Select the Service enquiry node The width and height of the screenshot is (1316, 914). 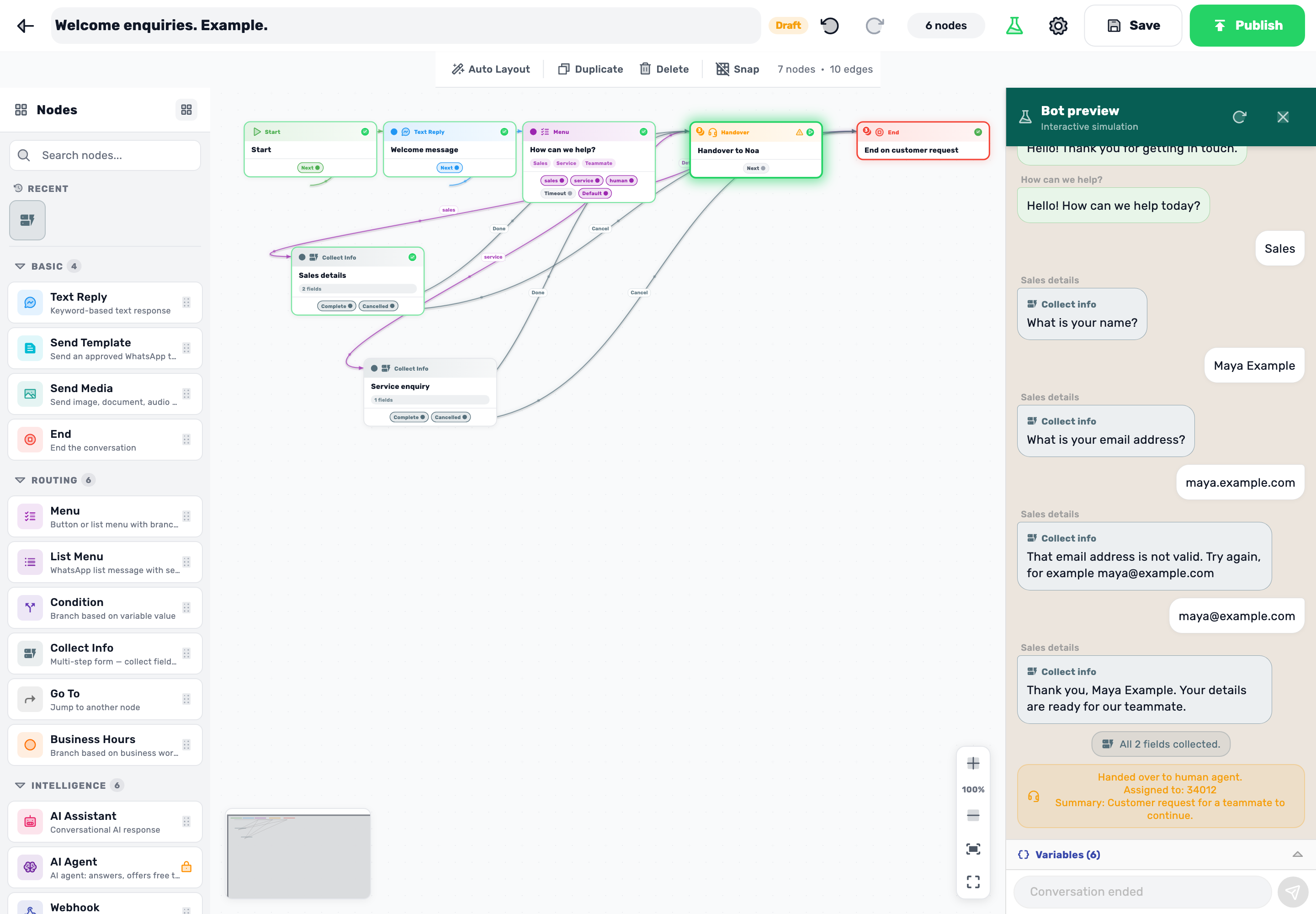(x=430, y=392)
